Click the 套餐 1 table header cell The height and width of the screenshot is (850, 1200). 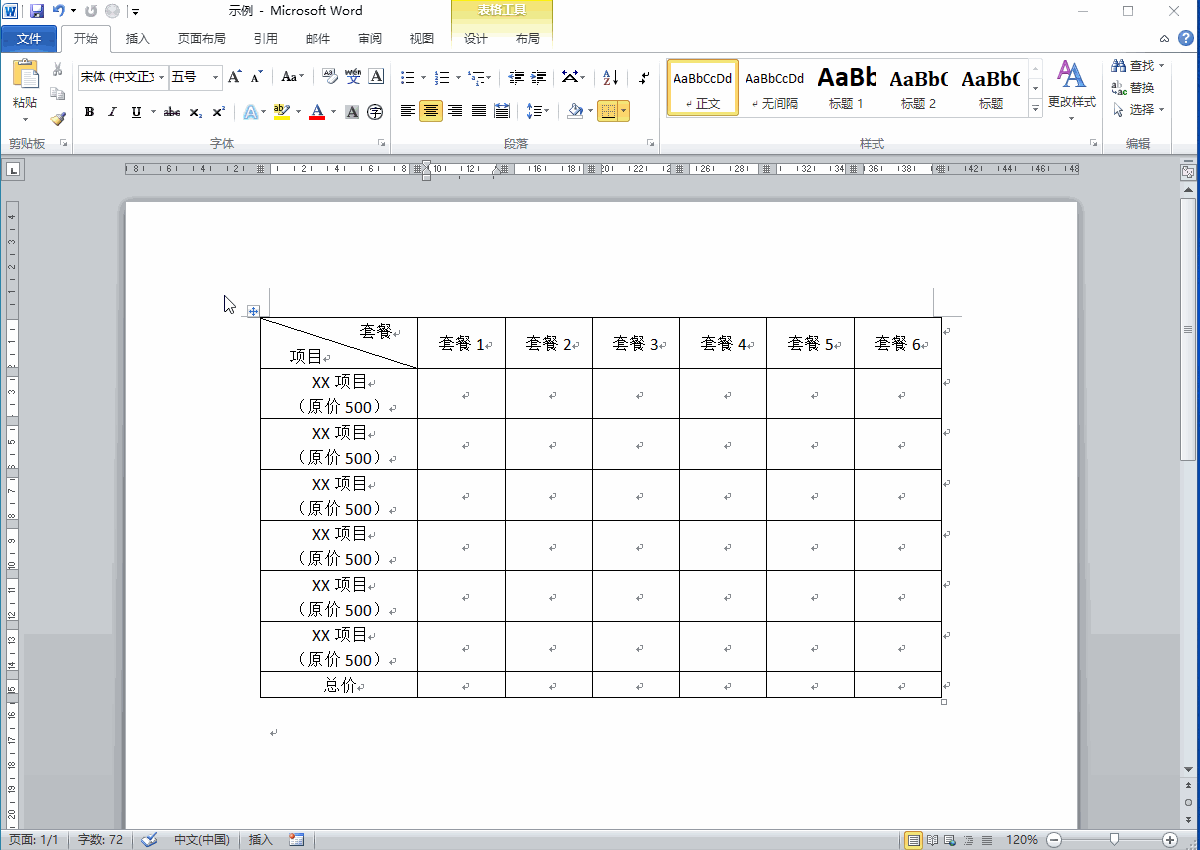click(x=461, y=344)
